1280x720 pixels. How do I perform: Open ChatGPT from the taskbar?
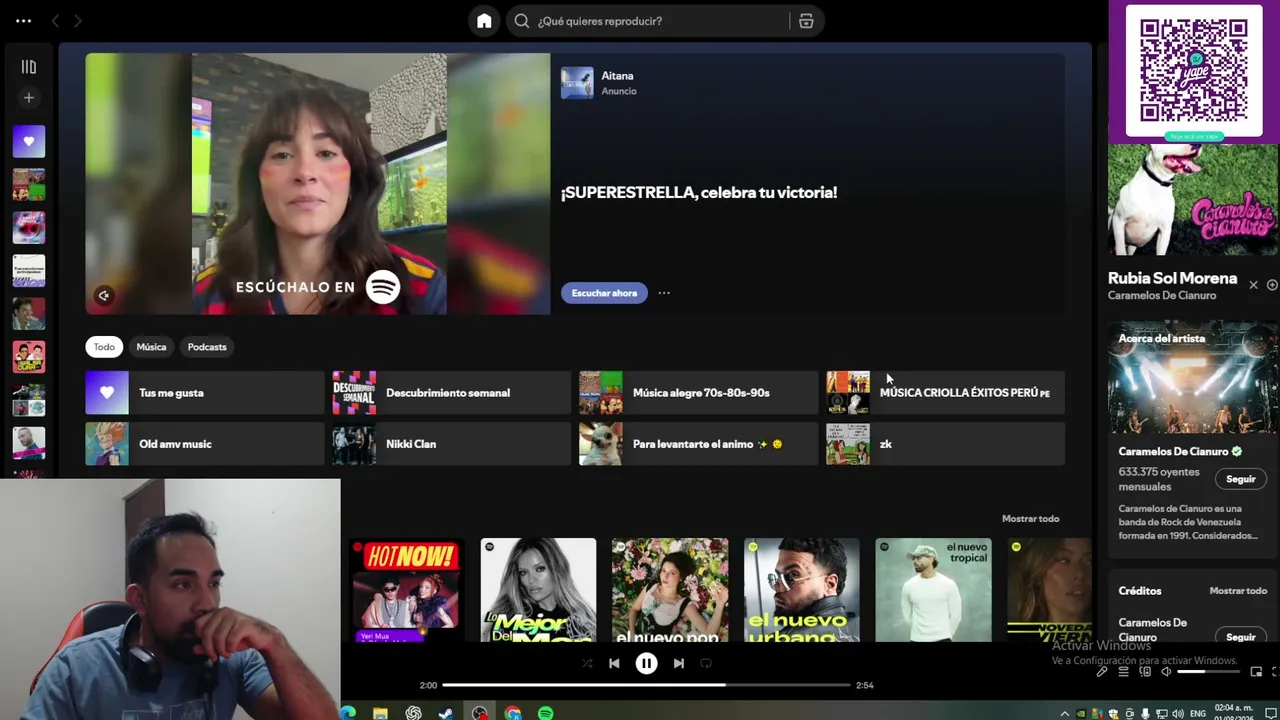tap(413, 713)
